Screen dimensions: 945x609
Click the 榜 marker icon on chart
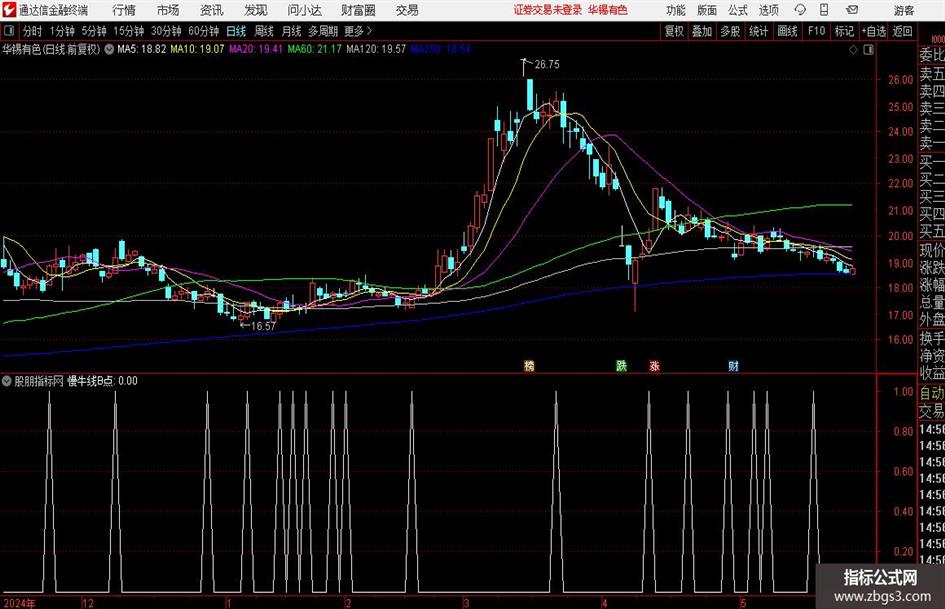point(529,365)
